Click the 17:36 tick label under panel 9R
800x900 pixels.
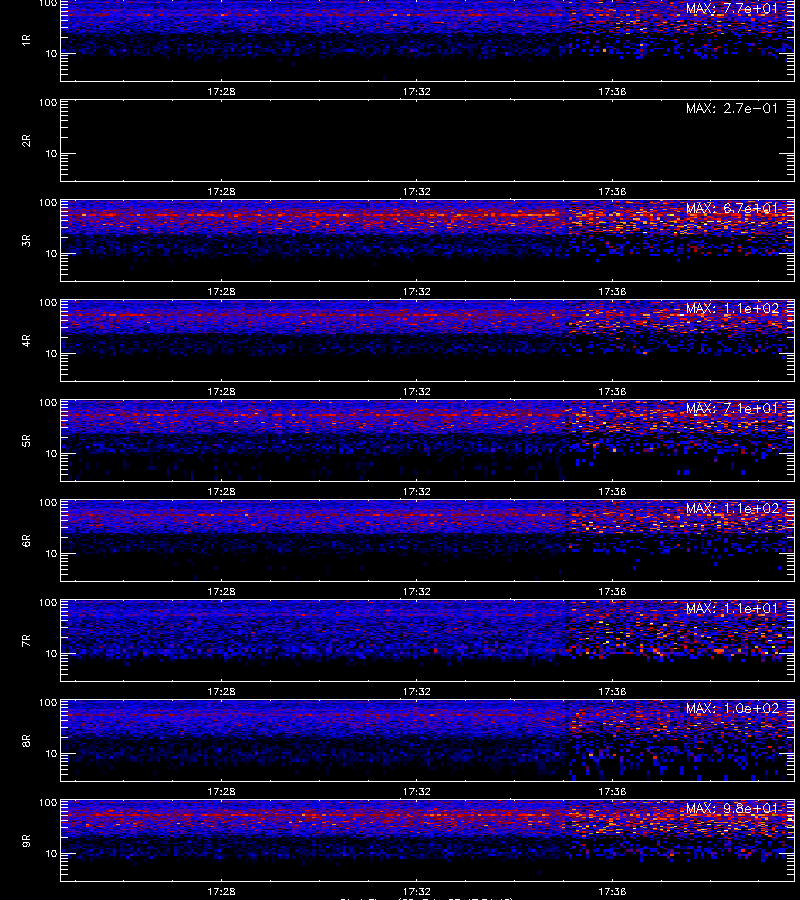[x=612, y=891]
